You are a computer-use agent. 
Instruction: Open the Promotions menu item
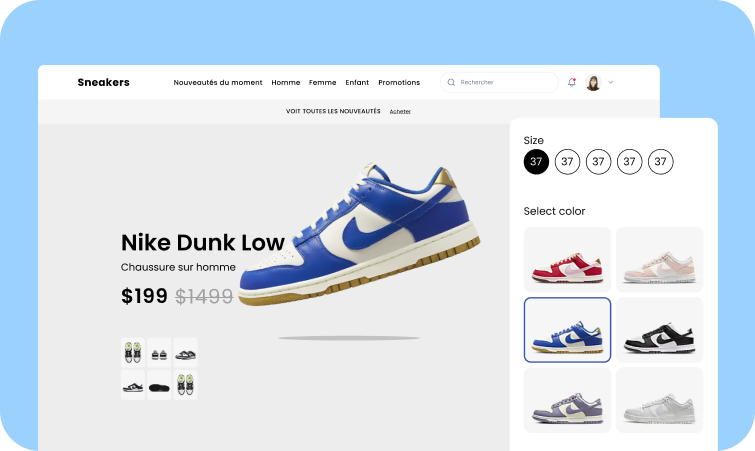399,82
